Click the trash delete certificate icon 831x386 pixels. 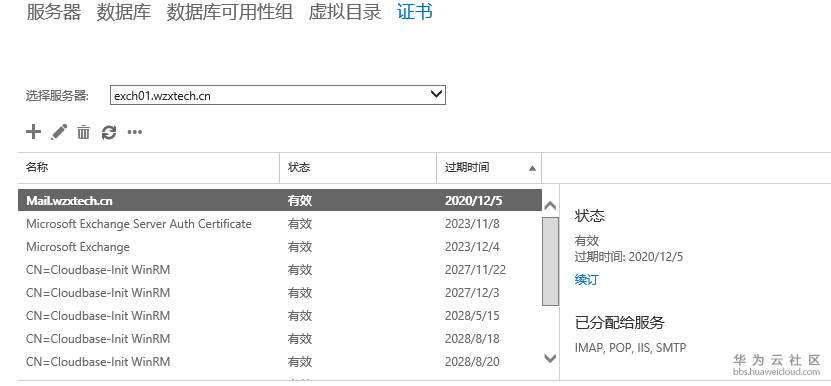click(83, 131)
